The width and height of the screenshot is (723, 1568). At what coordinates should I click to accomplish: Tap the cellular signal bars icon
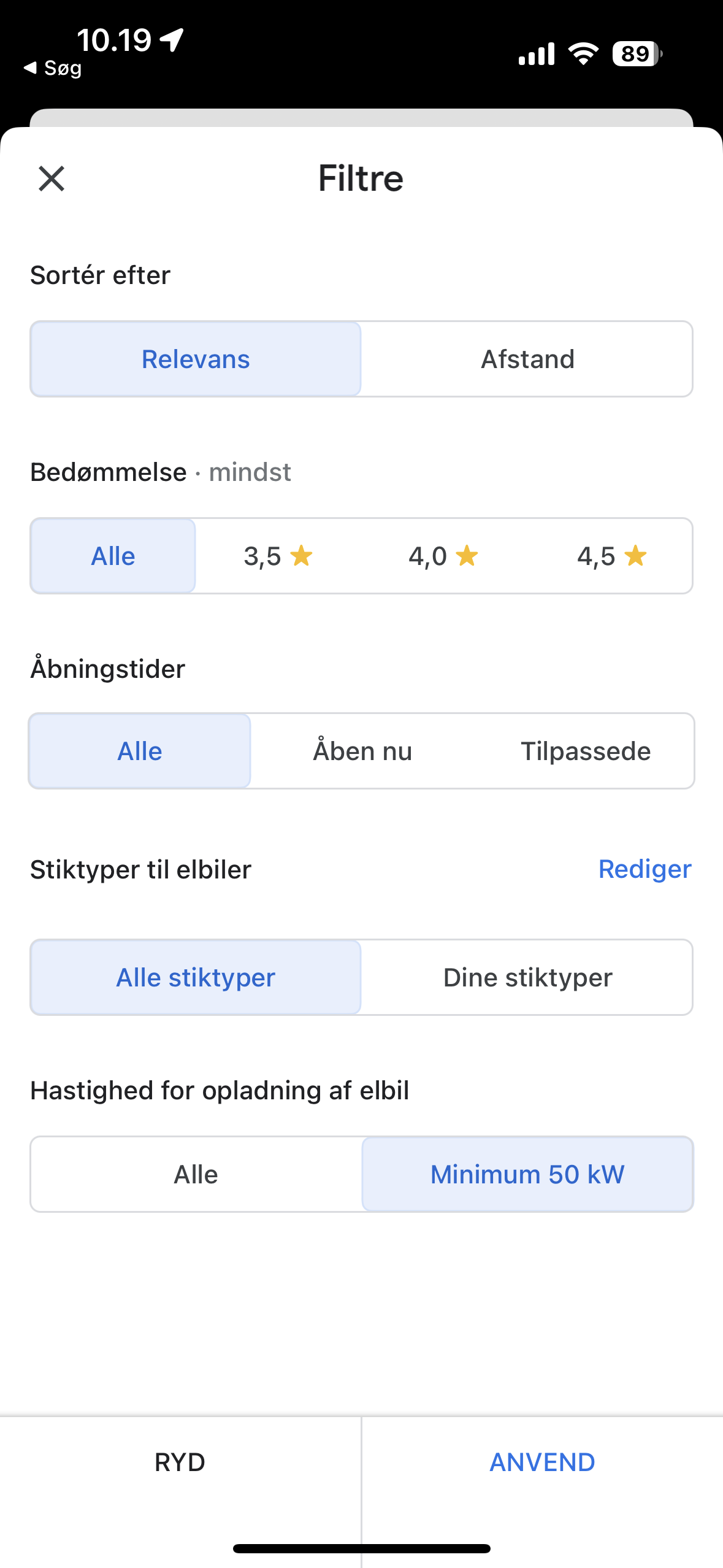(537, 54)
